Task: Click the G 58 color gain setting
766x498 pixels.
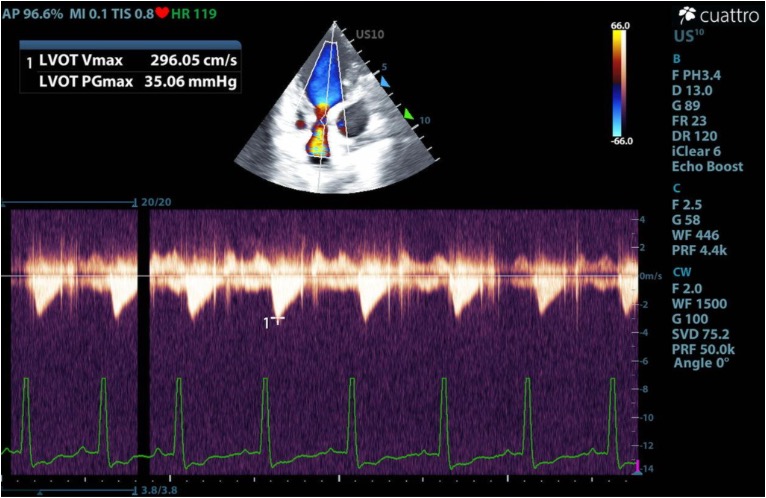Action: click(686, 220)
